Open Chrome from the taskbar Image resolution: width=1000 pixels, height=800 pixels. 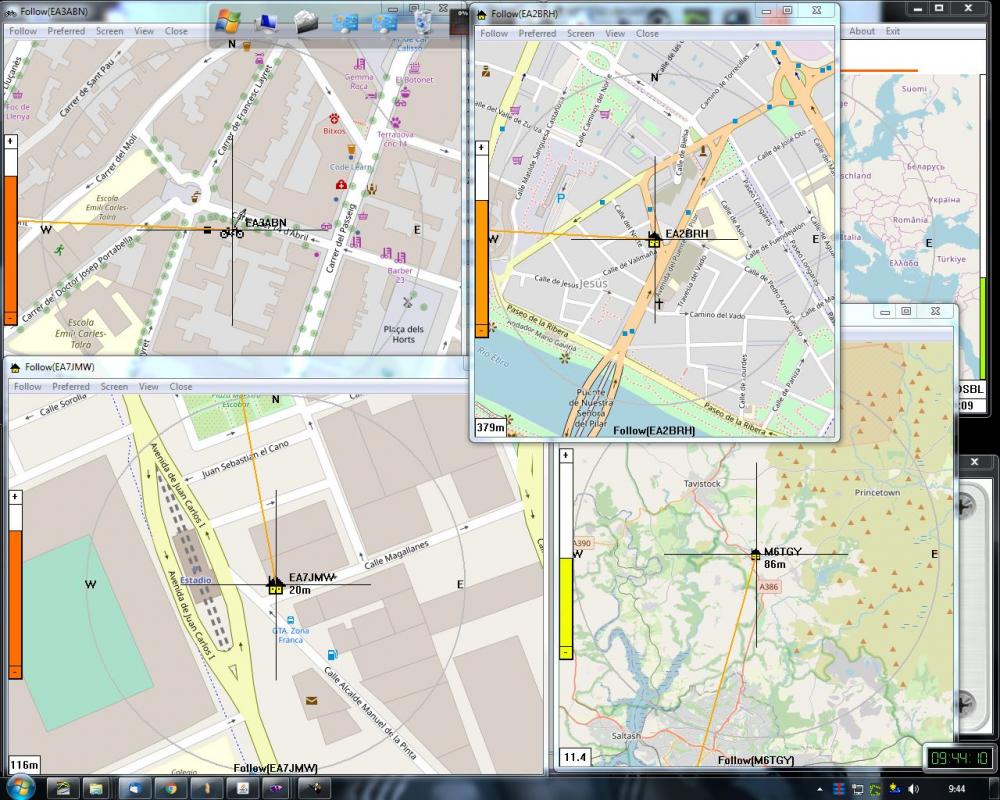(x=171, y=788)
